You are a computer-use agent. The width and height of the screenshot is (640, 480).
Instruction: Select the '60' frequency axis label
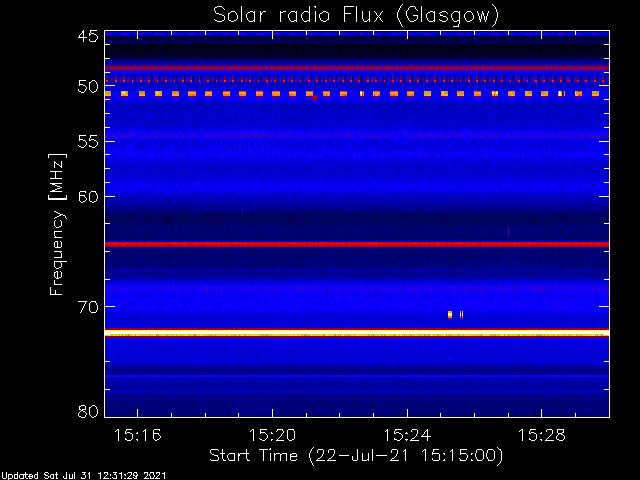tap(88, 197)
